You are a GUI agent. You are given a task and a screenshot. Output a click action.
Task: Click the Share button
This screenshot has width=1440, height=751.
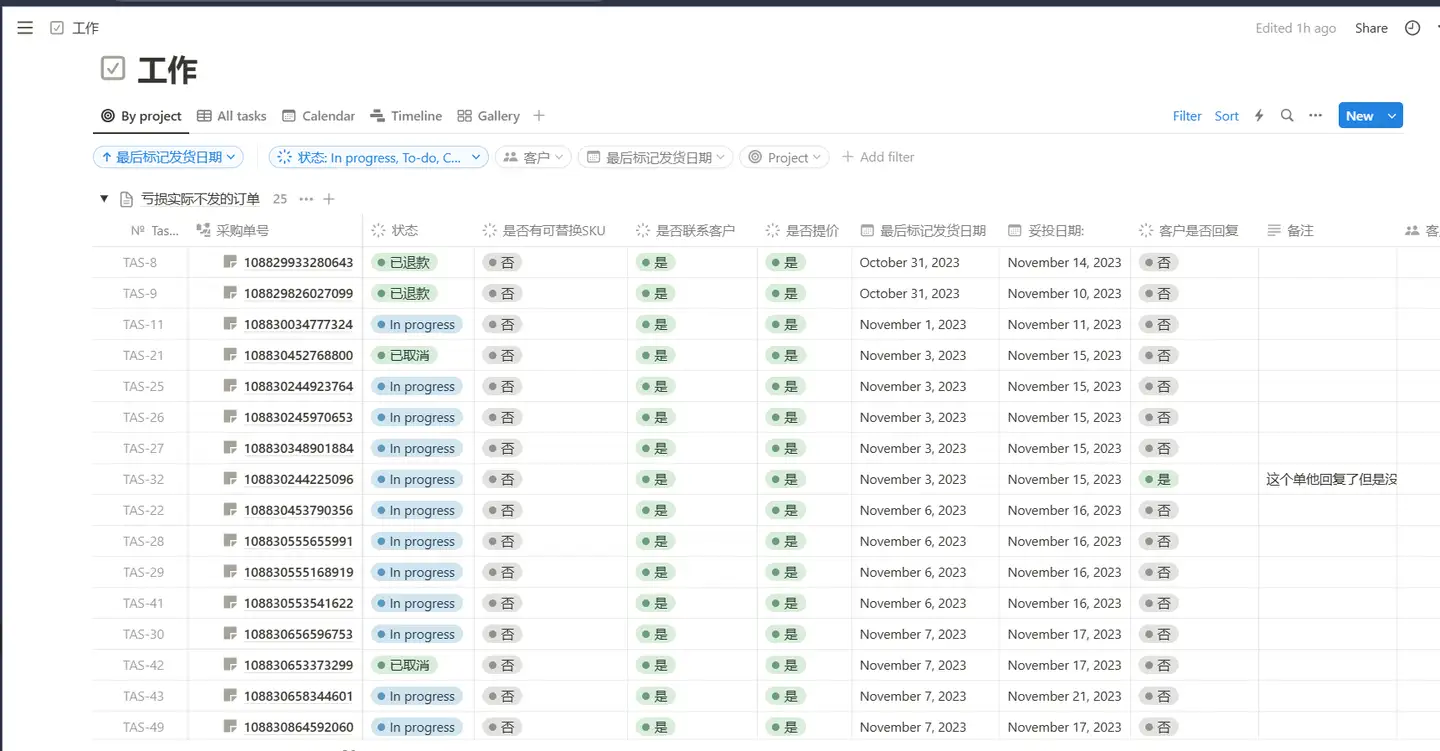click(1371, 28)
